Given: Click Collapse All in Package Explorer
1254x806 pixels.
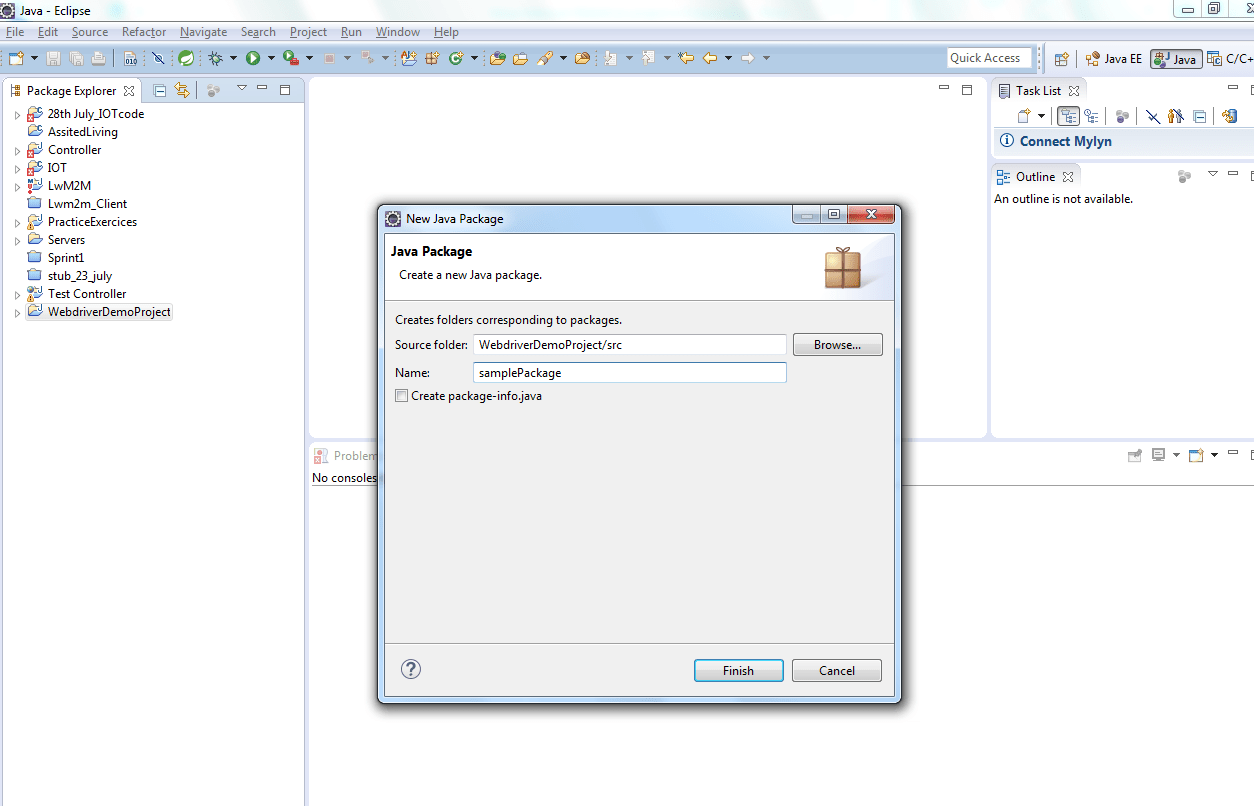Looking at the screenshot, I should [x=160, y=90].
